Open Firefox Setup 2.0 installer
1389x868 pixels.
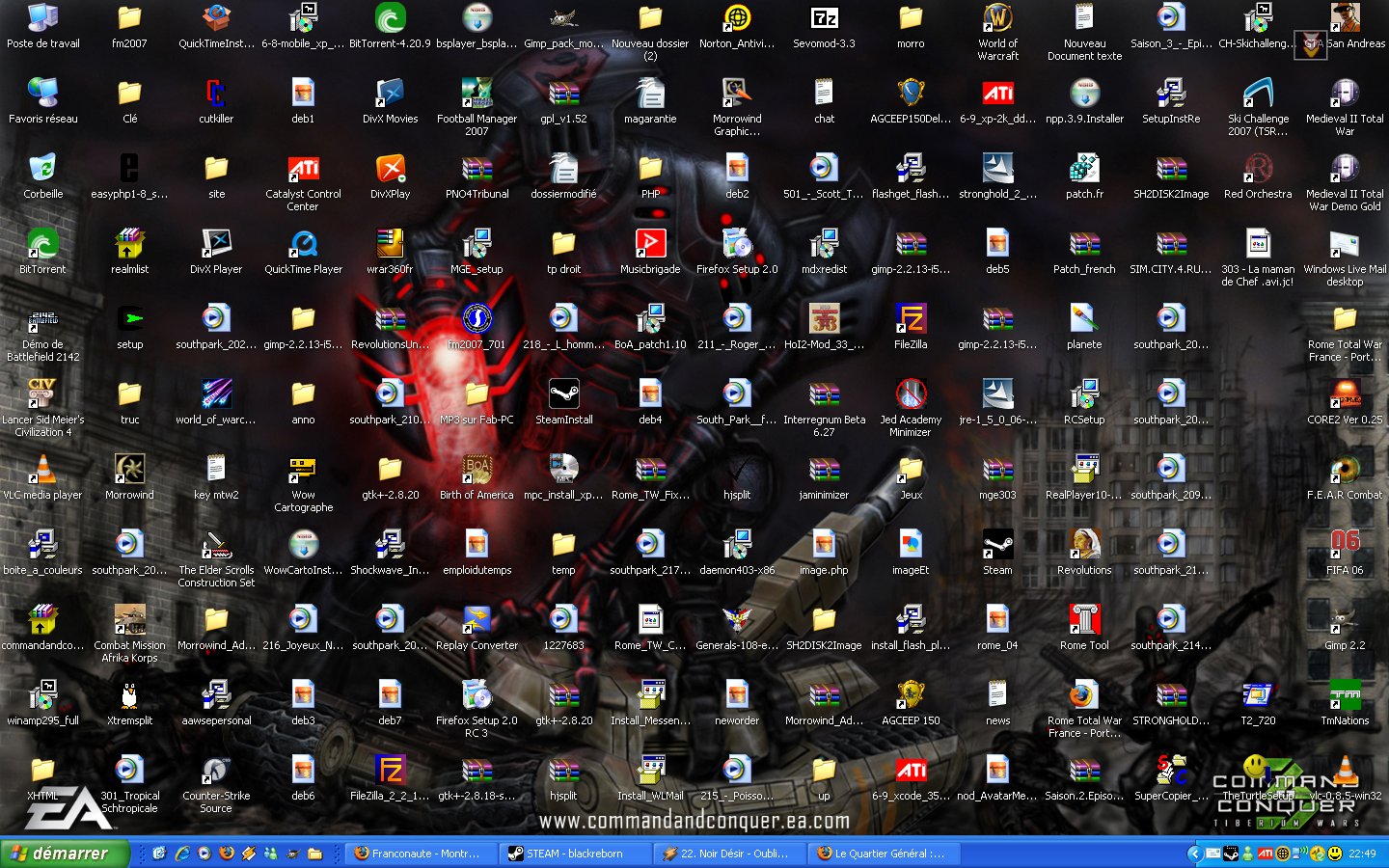(738, 252)
